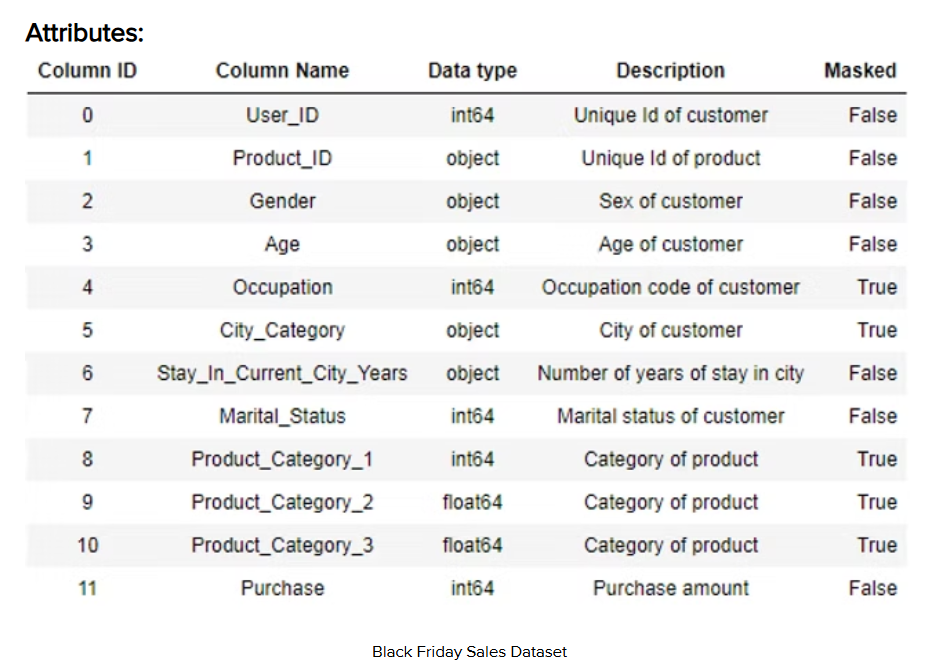Viewport: 946px width, 669px height.
Task: Click the Product_Category_2 cell
Action: click(282, 502)
